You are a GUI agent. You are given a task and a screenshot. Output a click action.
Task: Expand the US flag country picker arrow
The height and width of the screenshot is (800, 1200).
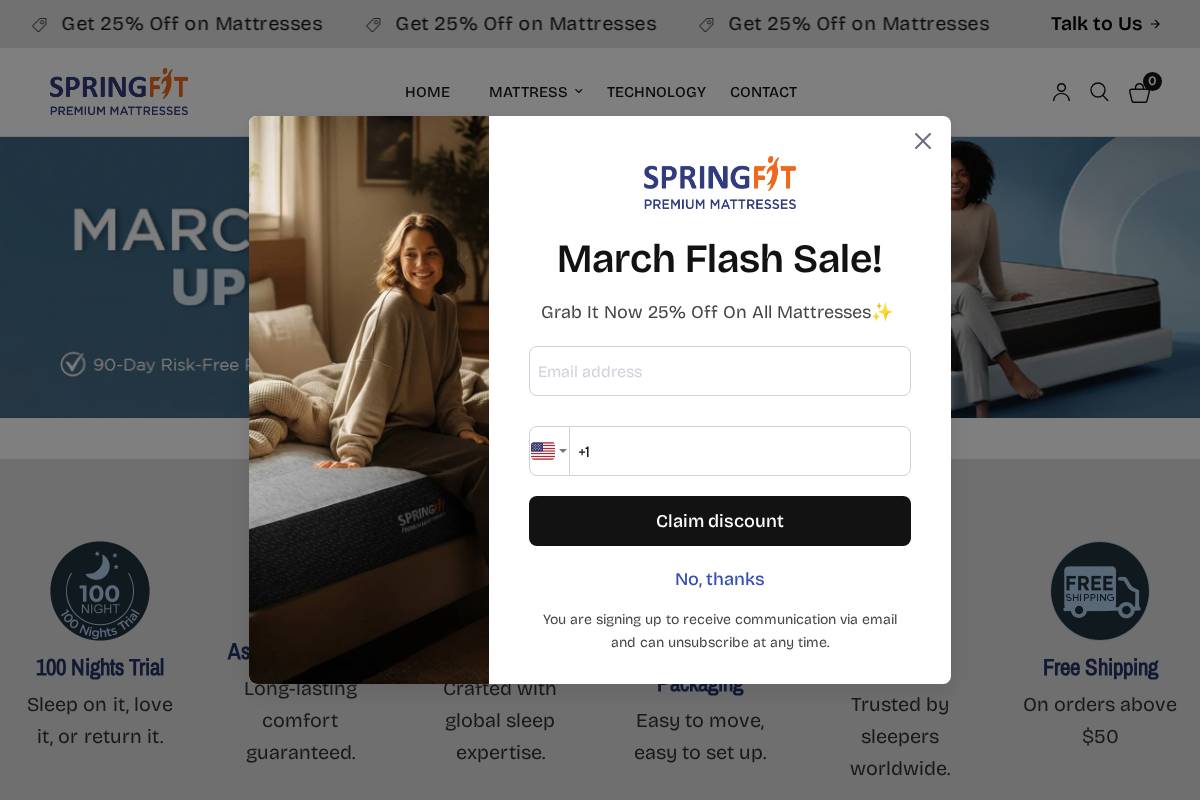(563, 451)
